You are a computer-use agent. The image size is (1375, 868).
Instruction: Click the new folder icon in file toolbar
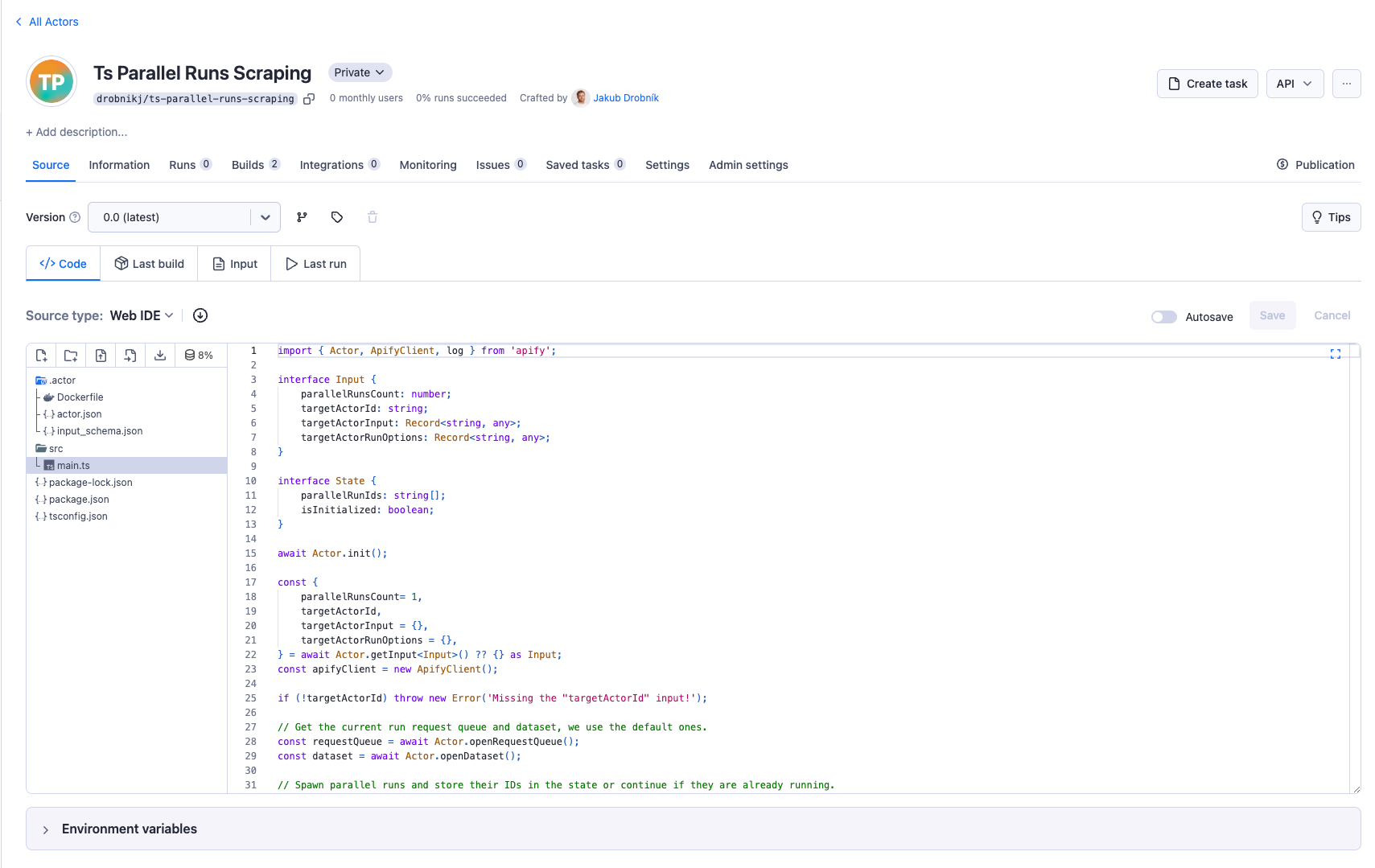coord(71,356)
